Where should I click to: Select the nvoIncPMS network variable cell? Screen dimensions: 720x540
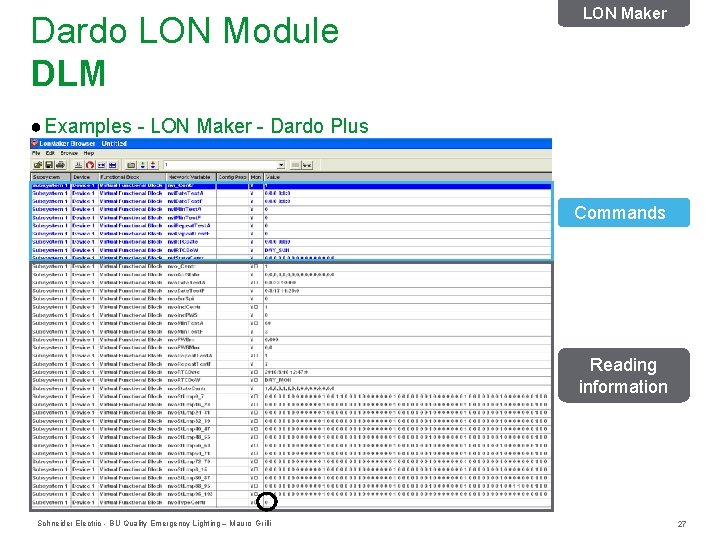[x=191, y=315]
